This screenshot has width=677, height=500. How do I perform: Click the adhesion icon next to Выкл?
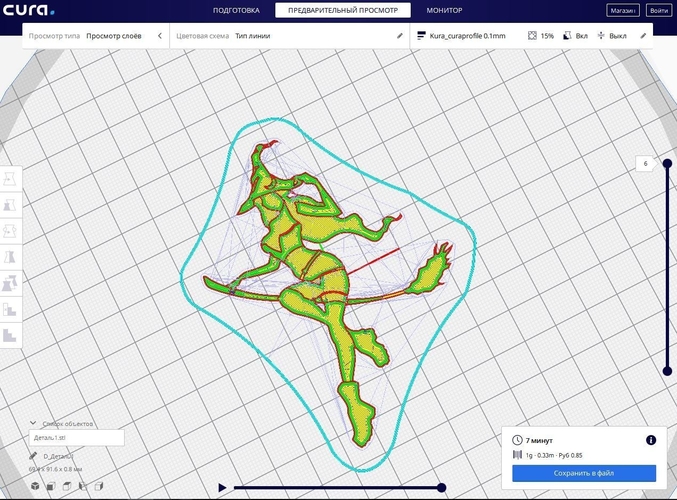point(601,36)
